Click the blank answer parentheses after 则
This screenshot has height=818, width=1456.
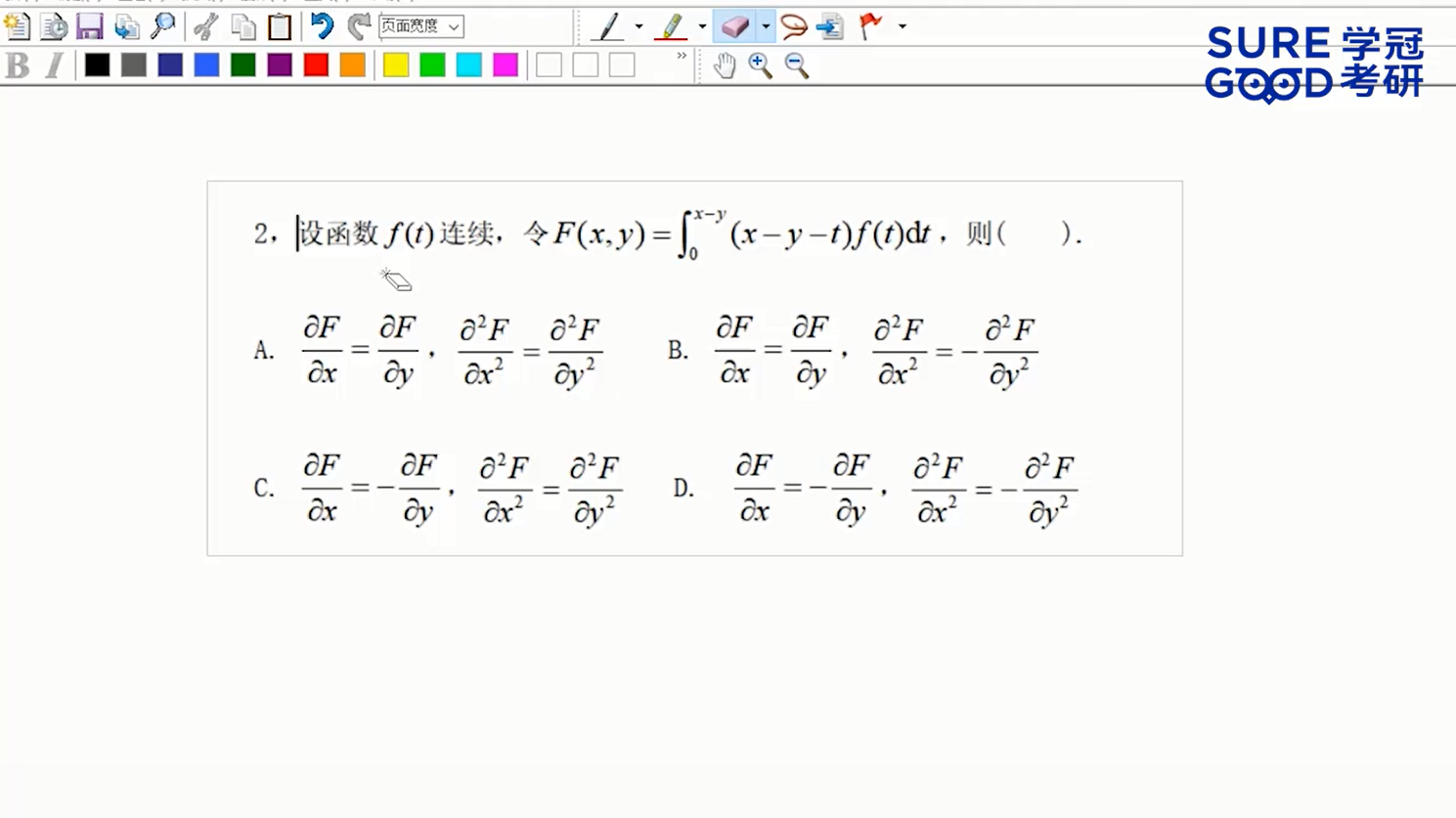click(1034, 235)
